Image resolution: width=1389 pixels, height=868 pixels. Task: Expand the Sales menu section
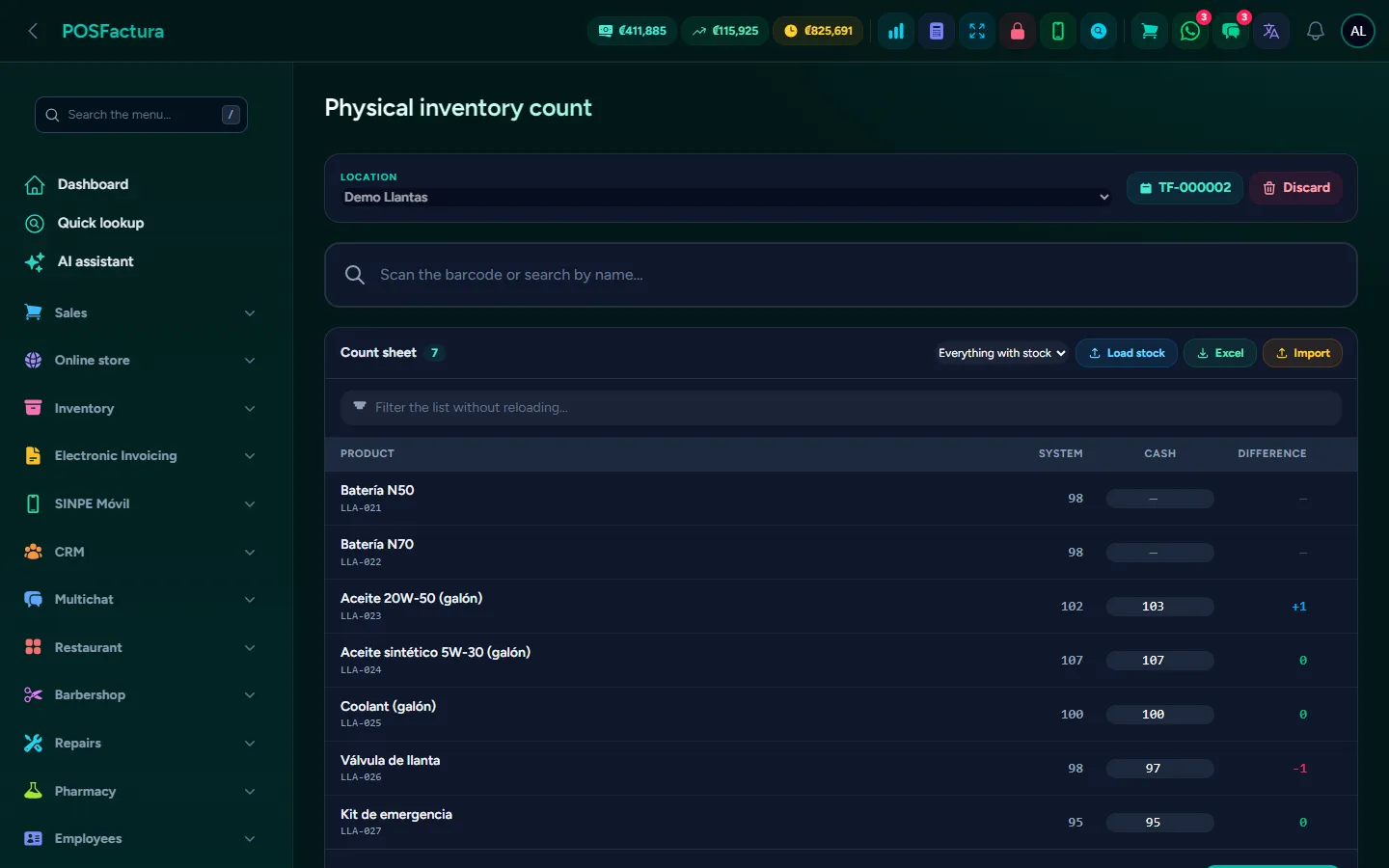[x=141, y=312]
